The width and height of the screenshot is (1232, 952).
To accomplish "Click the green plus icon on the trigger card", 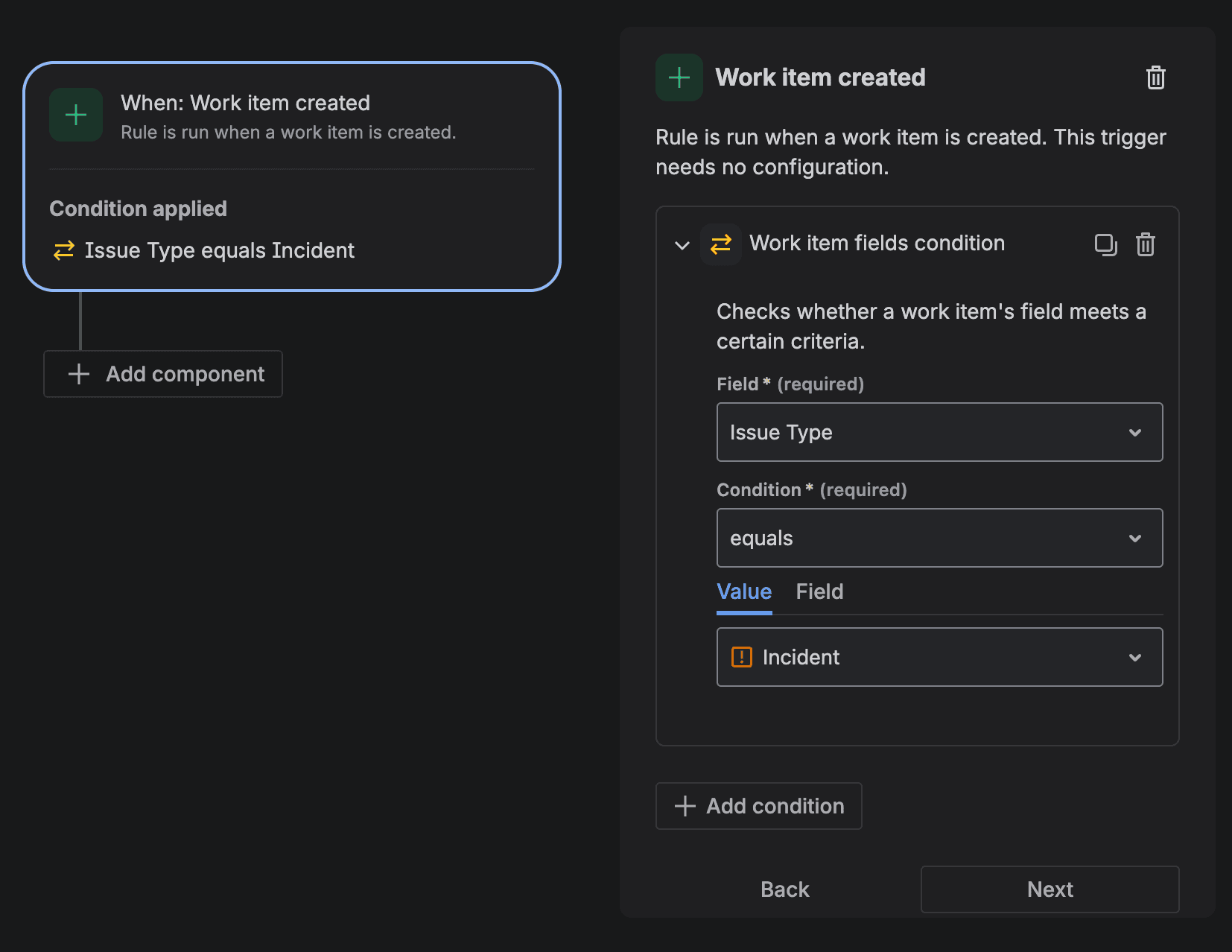I will 75,115.
